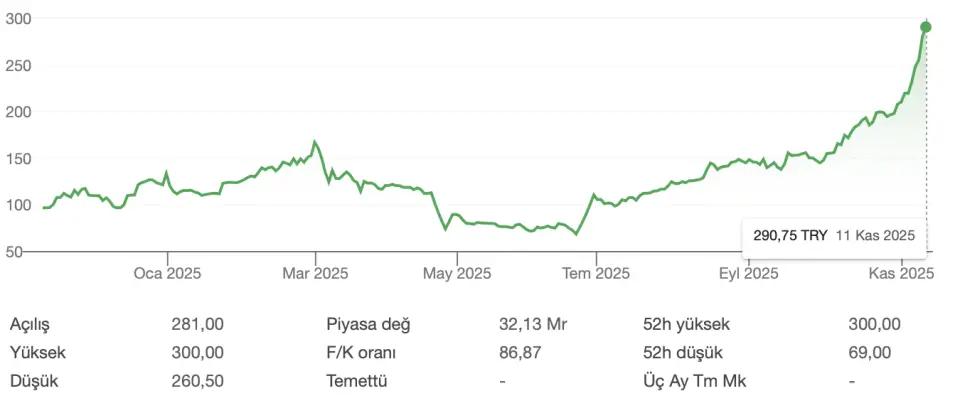Select the Oca 2025 axis label
Screen dimensions: 960x418
point(167,272)
